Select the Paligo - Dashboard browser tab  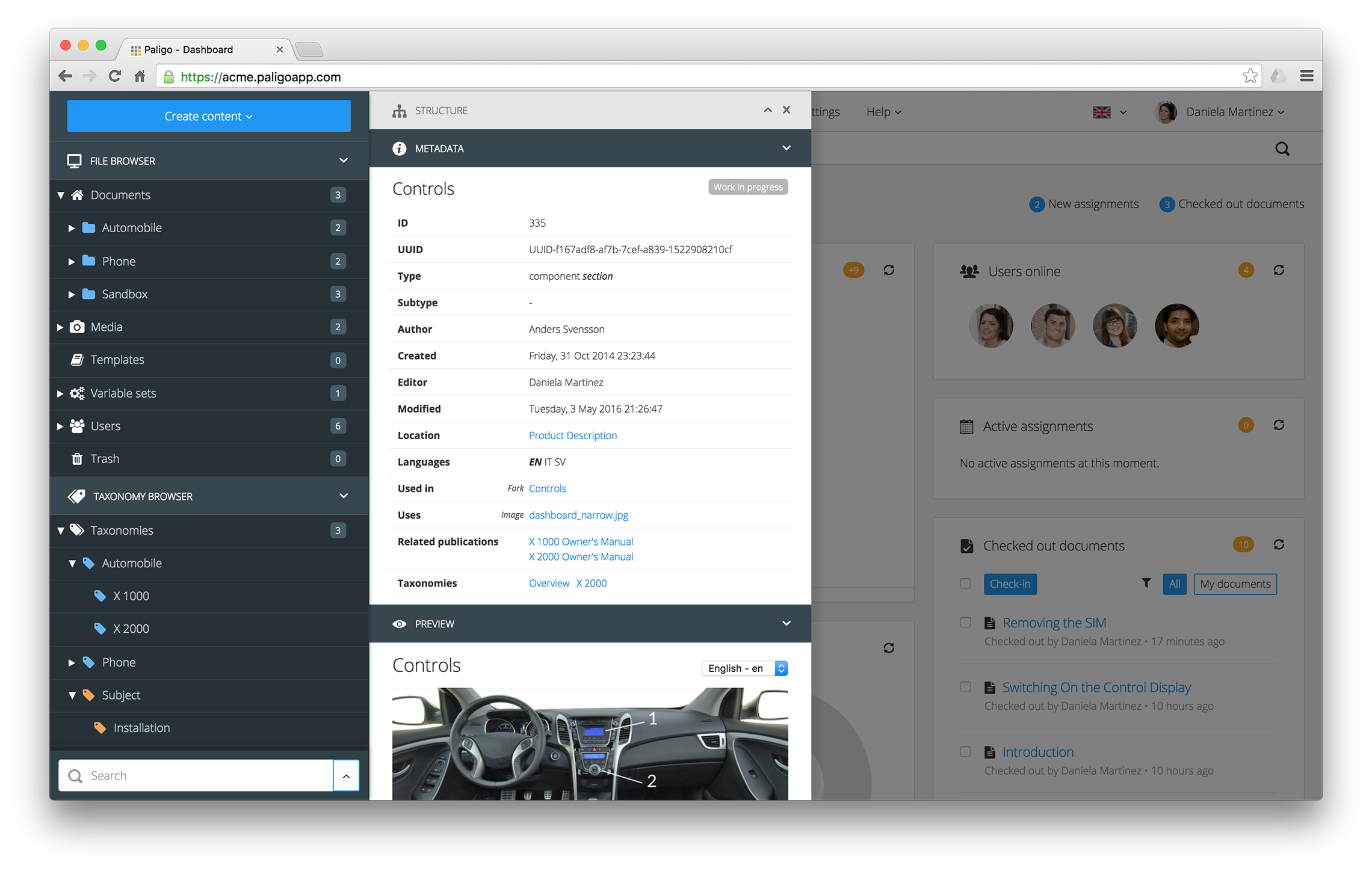pyautogui.click(x=206, y=49)
